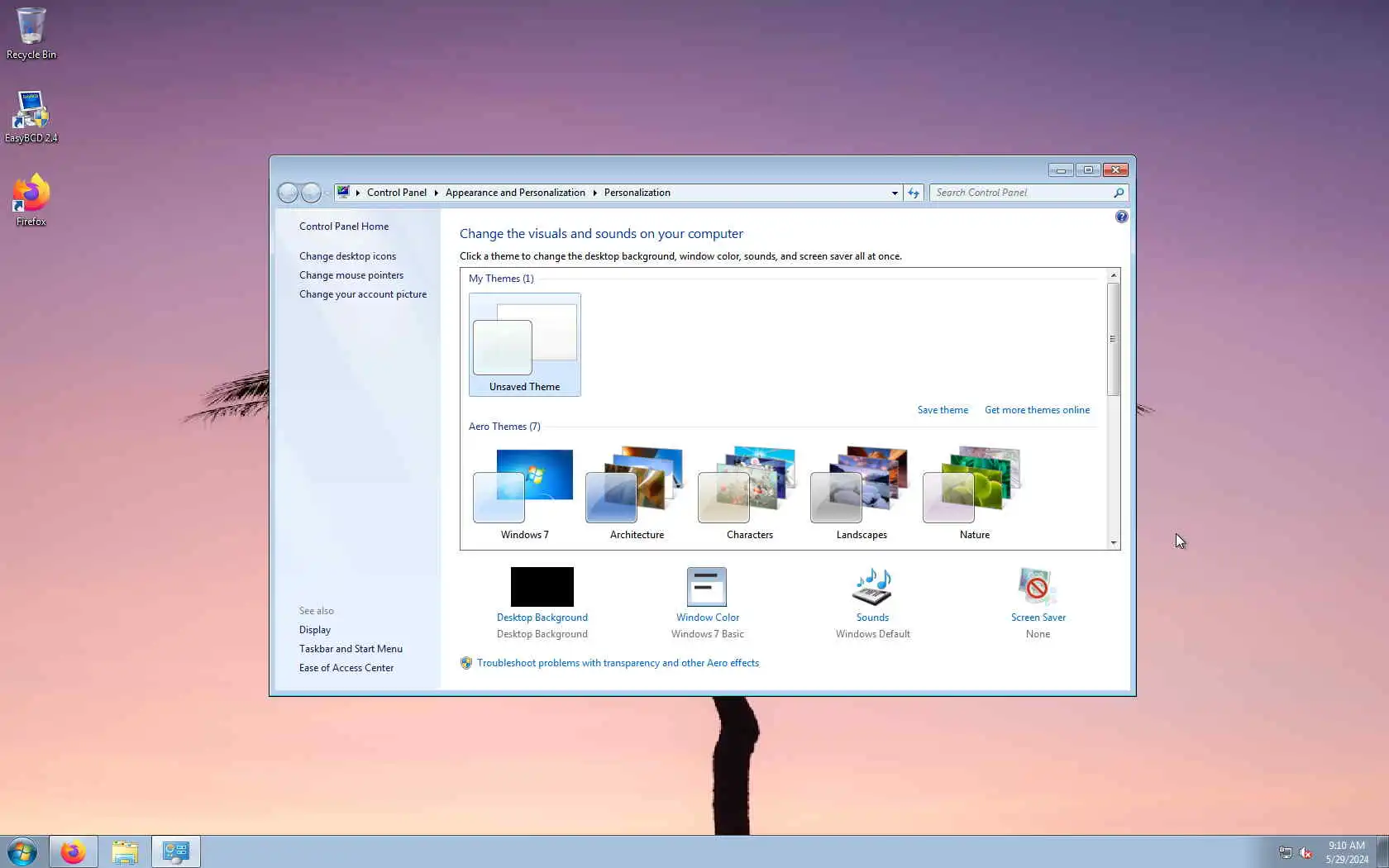Expand the arrow after Control Panel breadcrumb
Screen dimensions: 1389x868
point(436,193)
